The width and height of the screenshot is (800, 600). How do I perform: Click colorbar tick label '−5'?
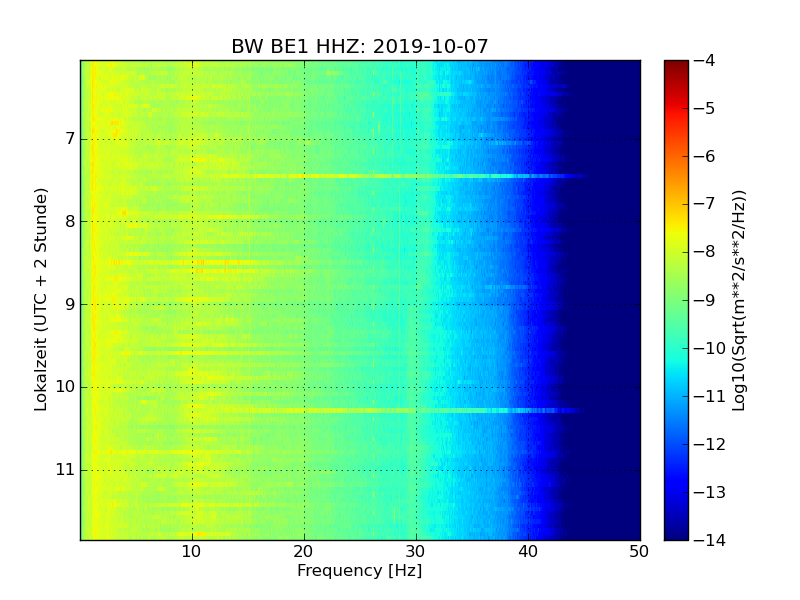pyautogui.click(x=705, y=108)
